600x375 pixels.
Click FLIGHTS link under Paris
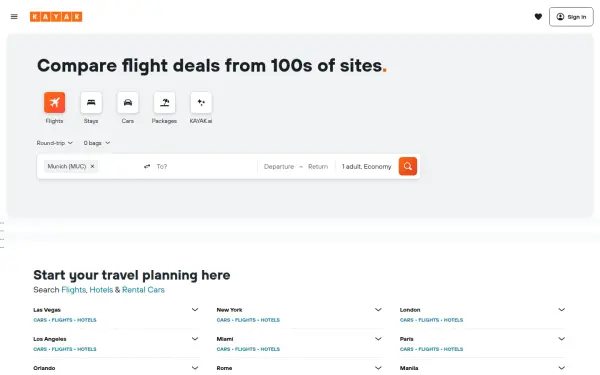tap(429, 349)
